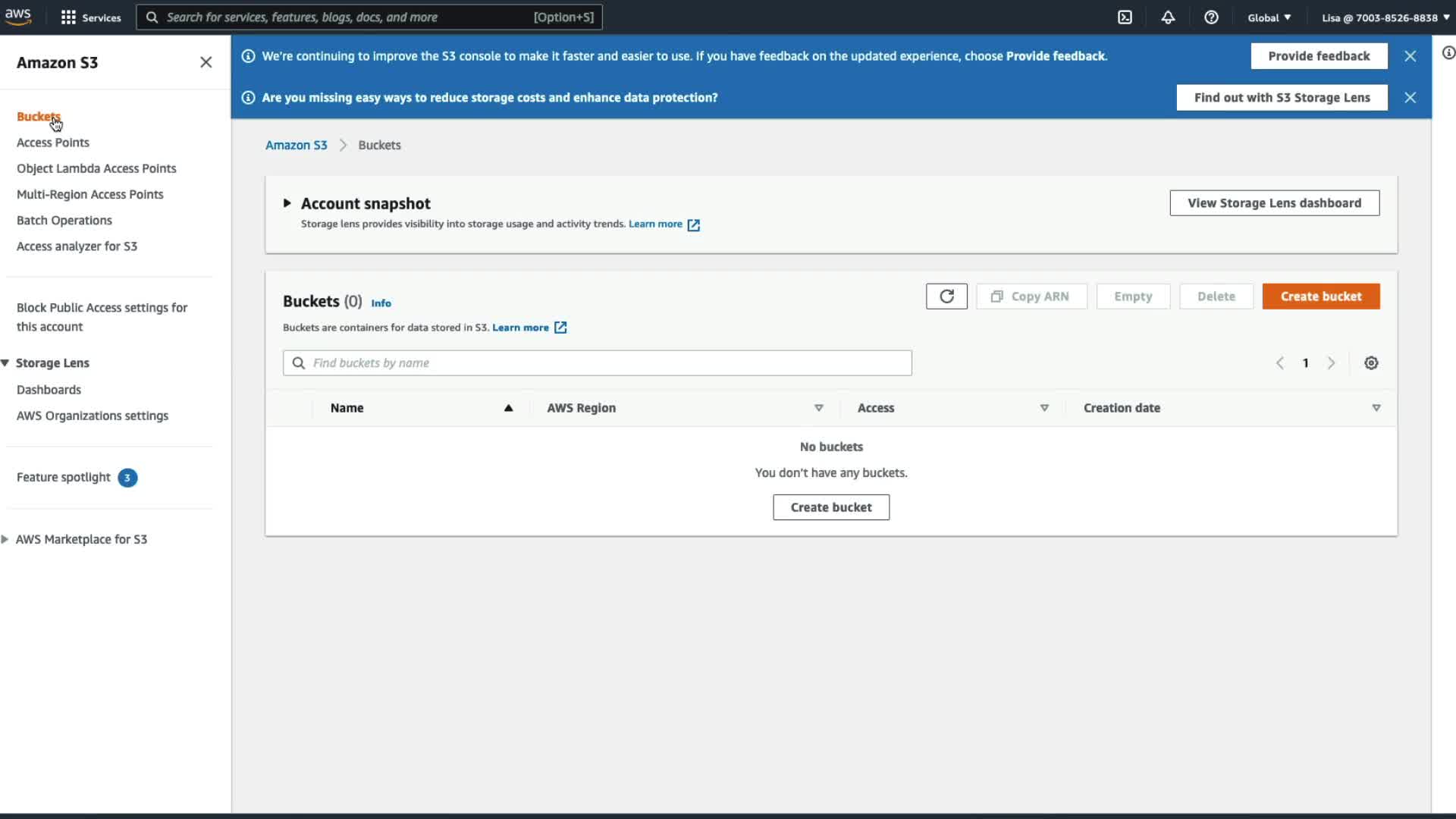Open table preferences gear icon
1456x819 pixels.
click(1371, 363)
